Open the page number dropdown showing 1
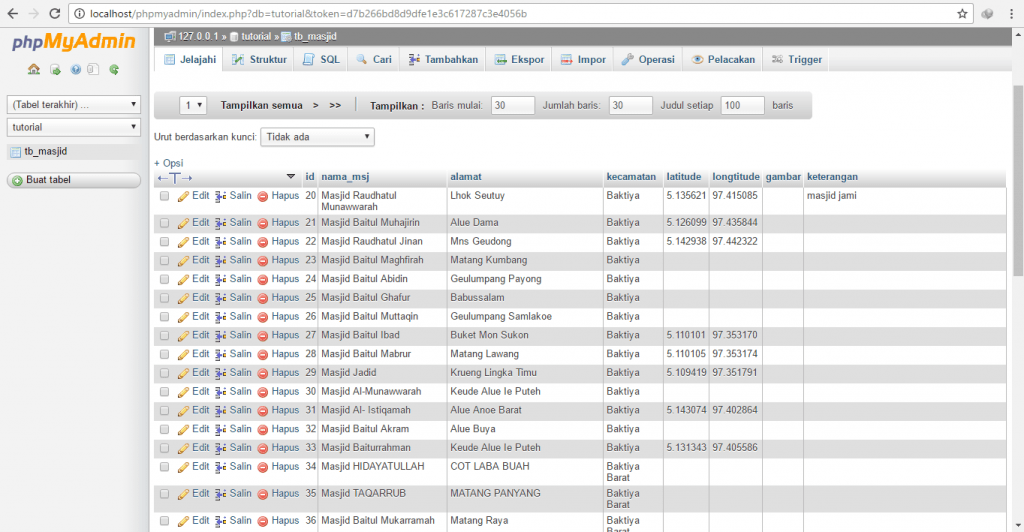The height and width of the screenshot is (532, 1024). [x=193, y=105]
